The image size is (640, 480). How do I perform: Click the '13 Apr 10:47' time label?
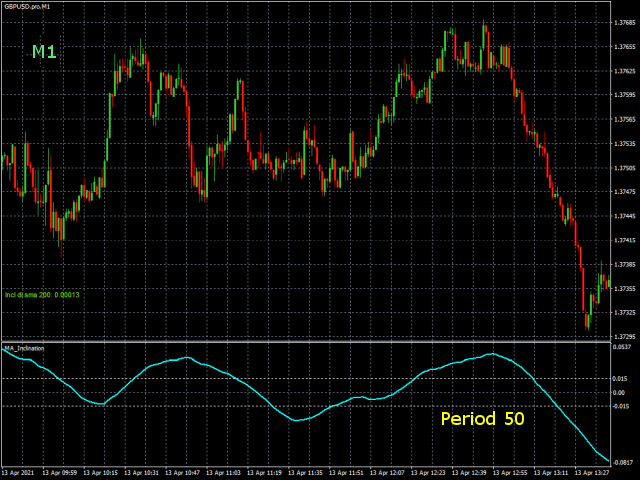coord(182,473)
